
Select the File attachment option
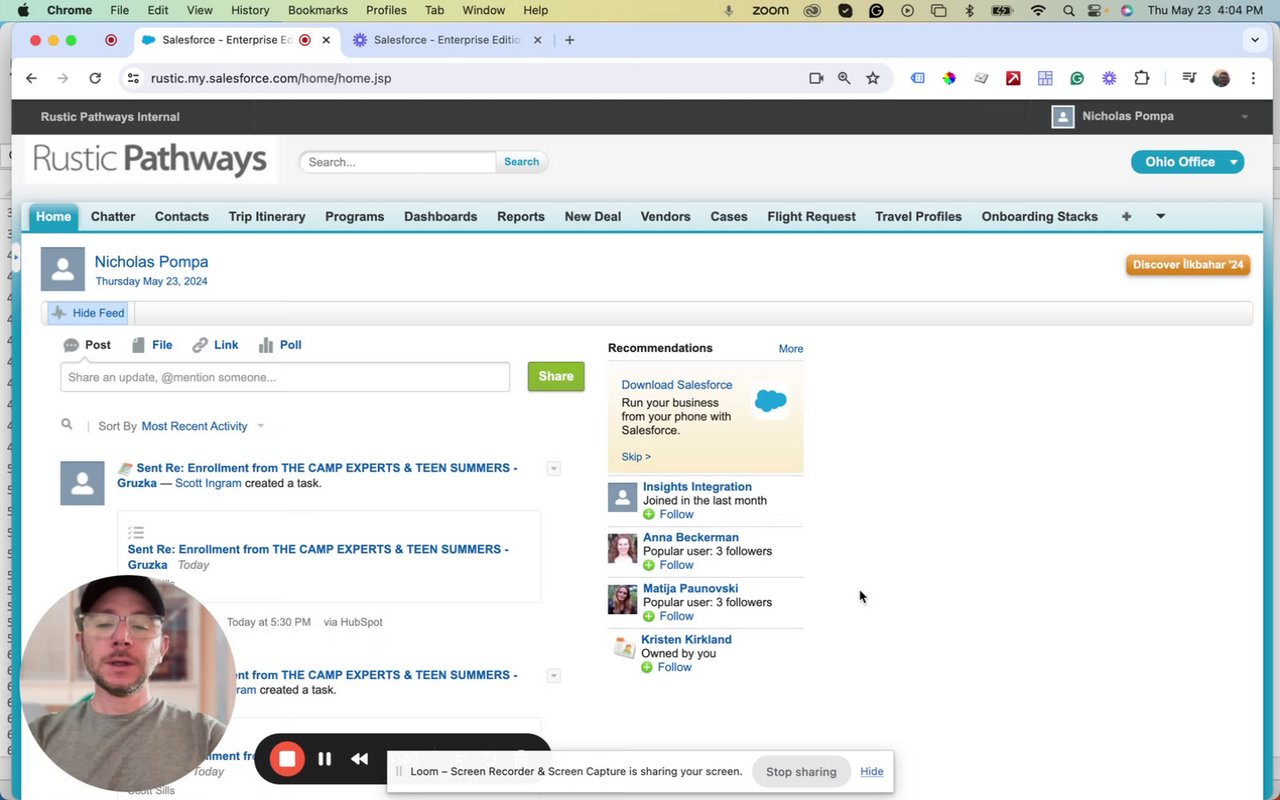click(x=153, y=345)
